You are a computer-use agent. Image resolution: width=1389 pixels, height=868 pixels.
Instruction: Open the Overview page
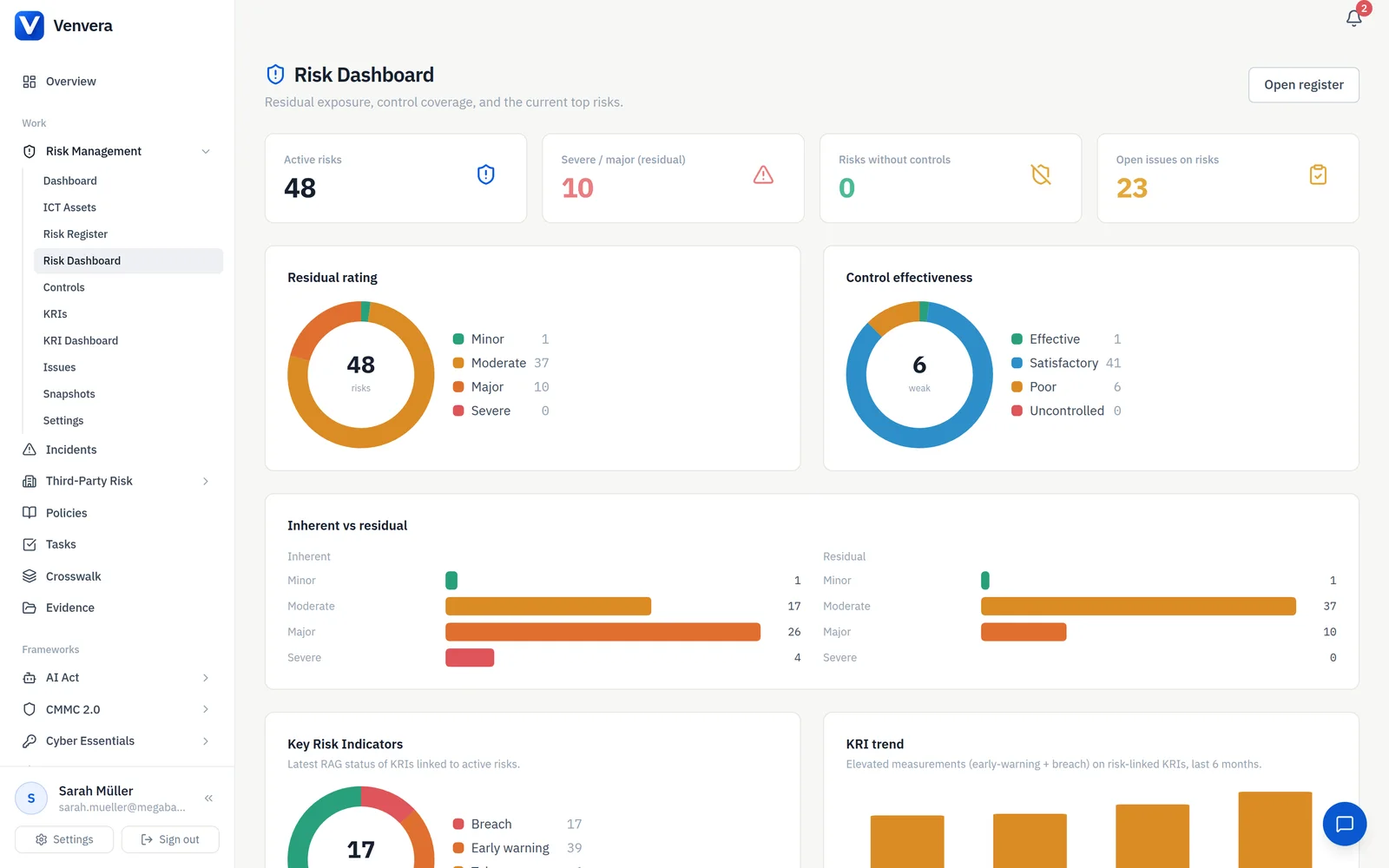tap(117, 82)
